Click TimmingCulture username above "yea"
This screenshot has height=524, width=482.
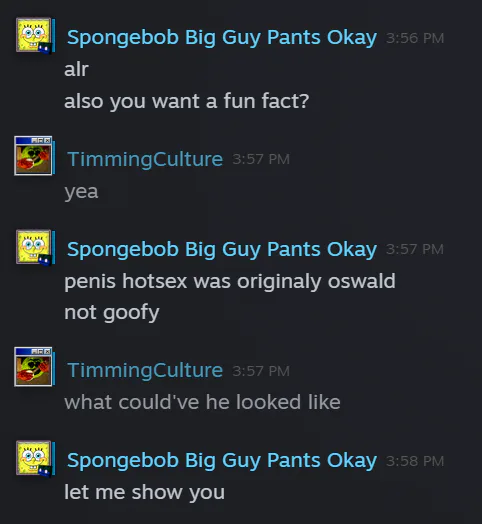pyautogui.click(x=145, y=159)
